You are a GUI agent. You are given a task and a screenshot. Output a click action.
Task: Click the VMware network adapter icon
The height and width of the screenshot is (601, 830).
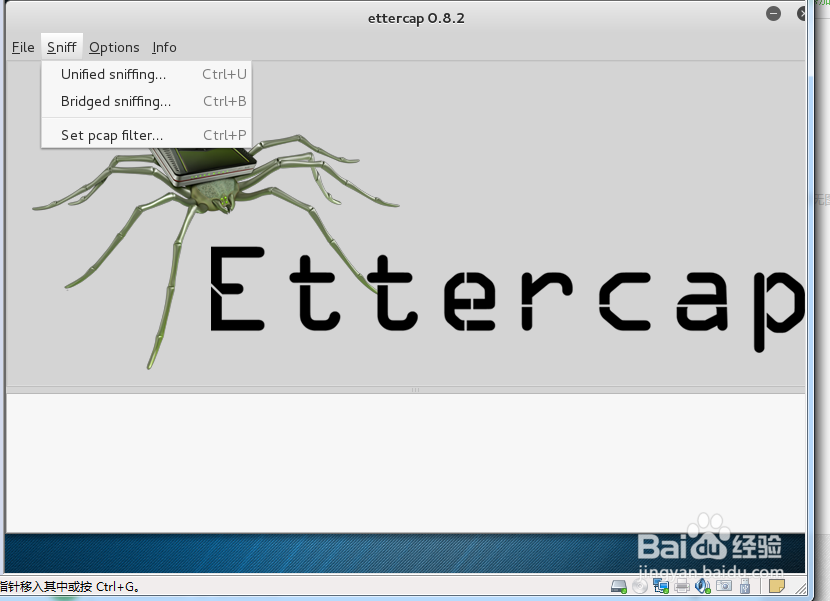(x=661, y=586)
